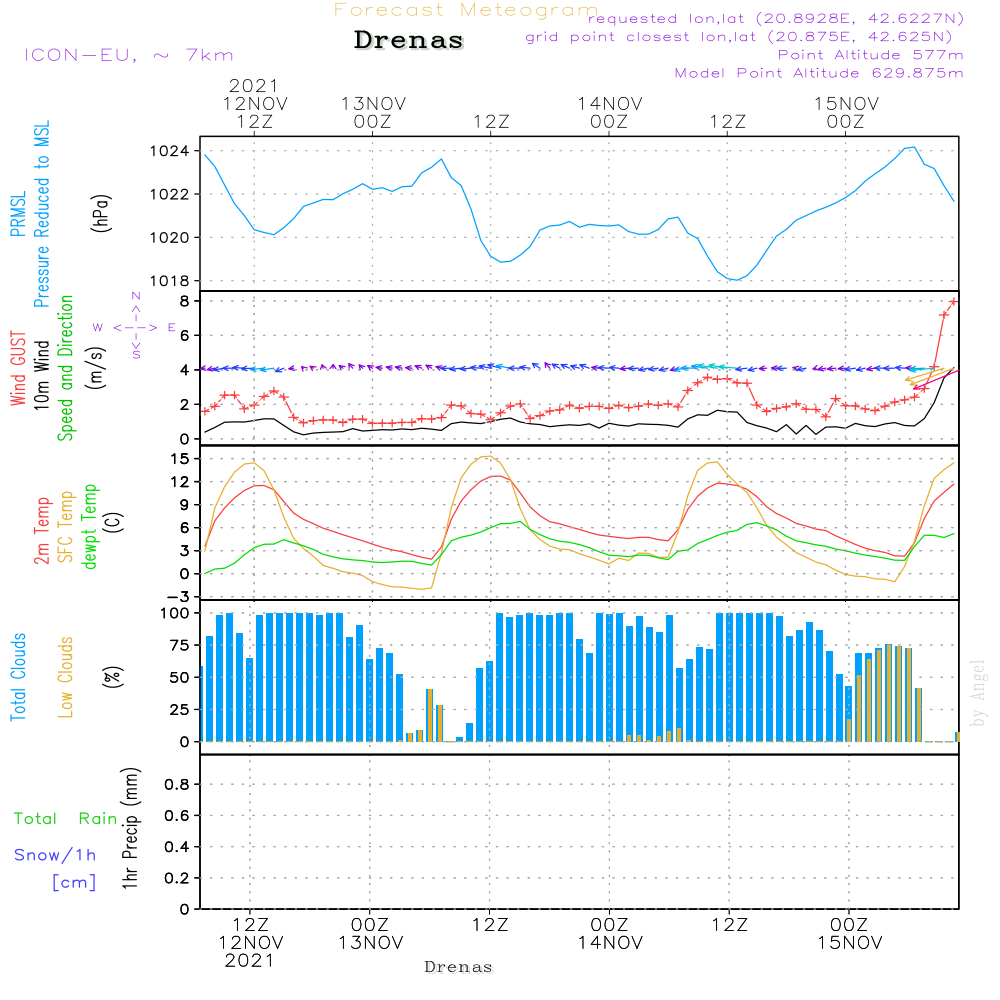This screenshot has height=1000, width=1000.
Task: Click the top '13NOV 00Z' time label
Action: 373,112
